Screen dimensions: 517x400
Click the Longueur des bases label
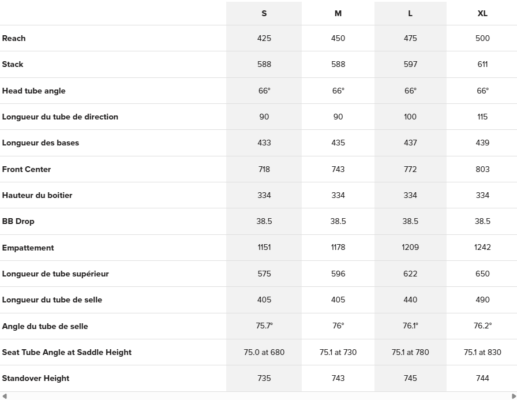tap(40, 143)
